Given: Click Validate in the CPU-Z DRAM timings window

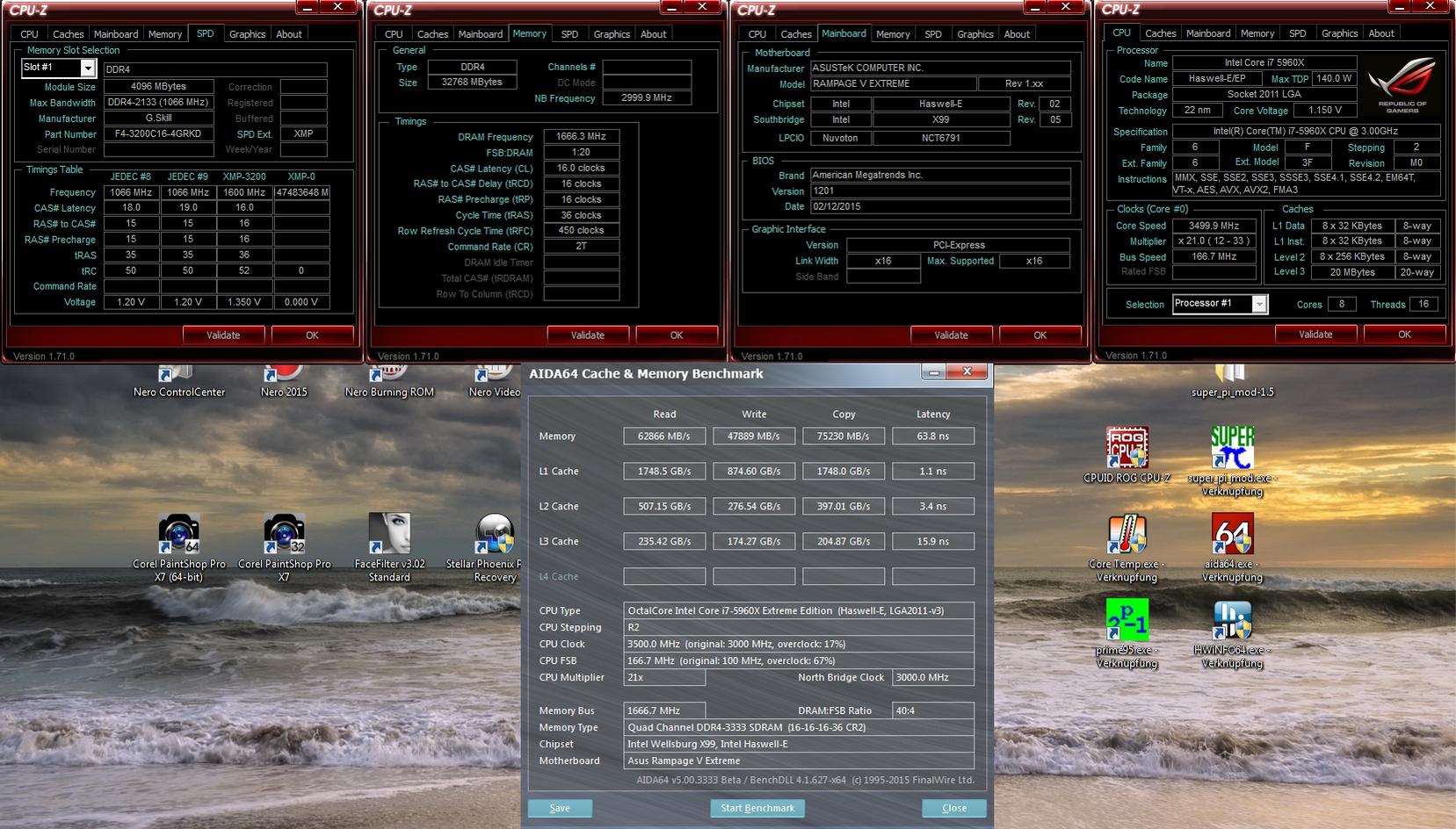Looking at the screenshot, I should click(x=588, y=335).
